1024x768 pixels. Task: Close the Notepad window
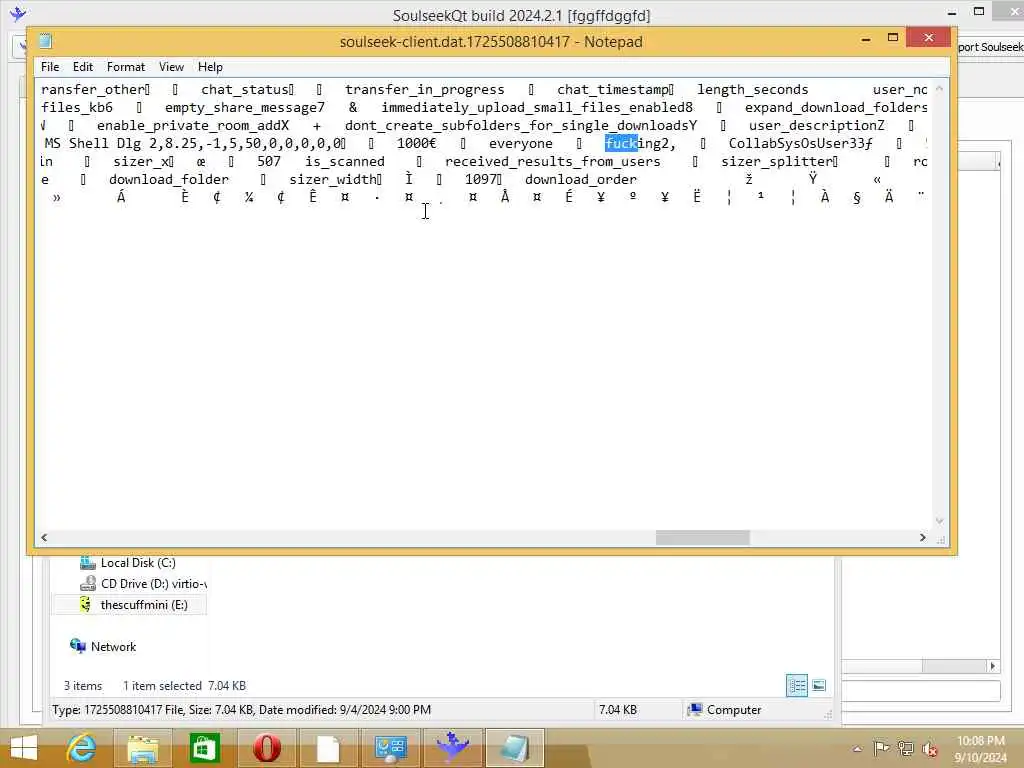(928, 38)
